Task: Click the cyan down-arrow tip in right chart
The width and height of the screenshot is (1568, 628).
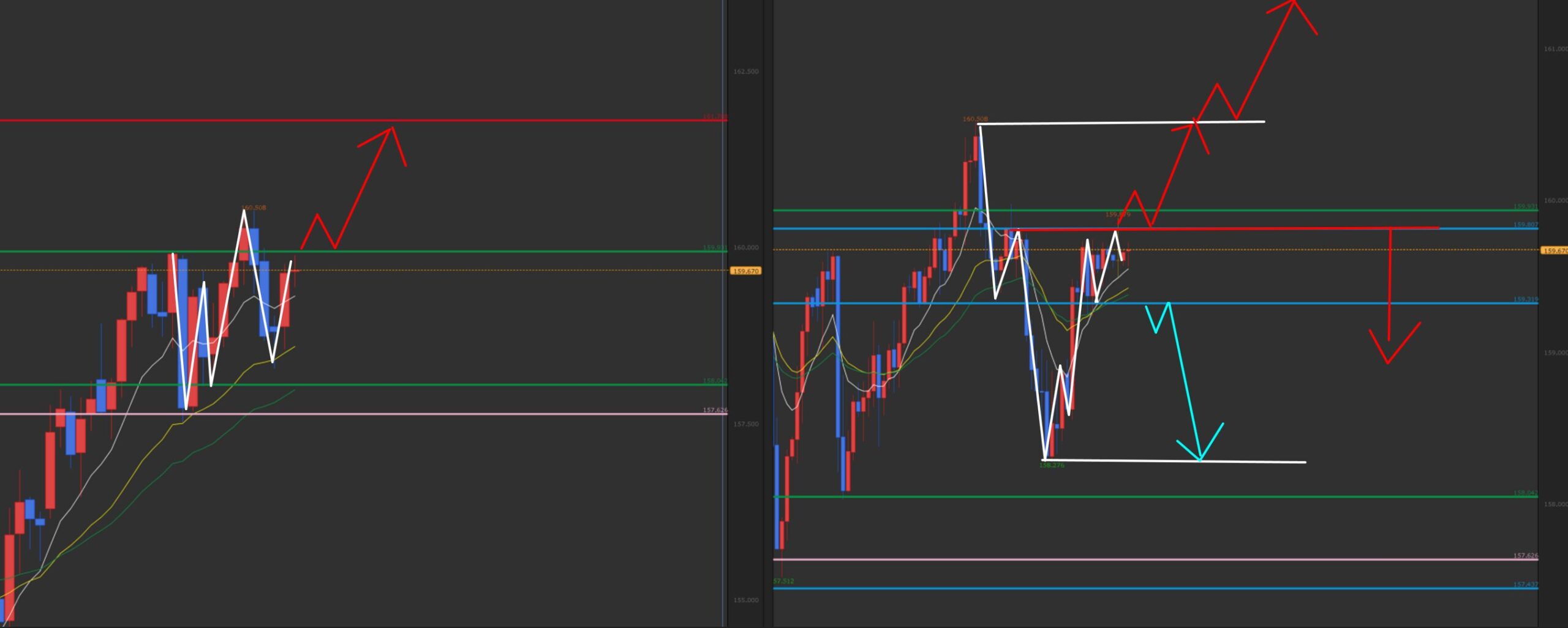Action: pos(1200,459)
